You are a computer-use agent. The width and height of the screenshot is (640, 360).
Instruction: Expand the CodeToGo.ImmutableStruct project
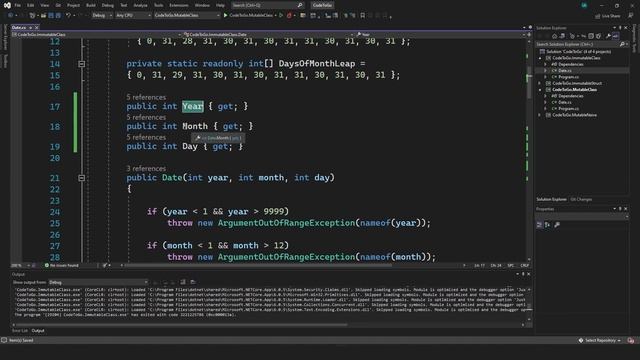(x=540, y=83)
